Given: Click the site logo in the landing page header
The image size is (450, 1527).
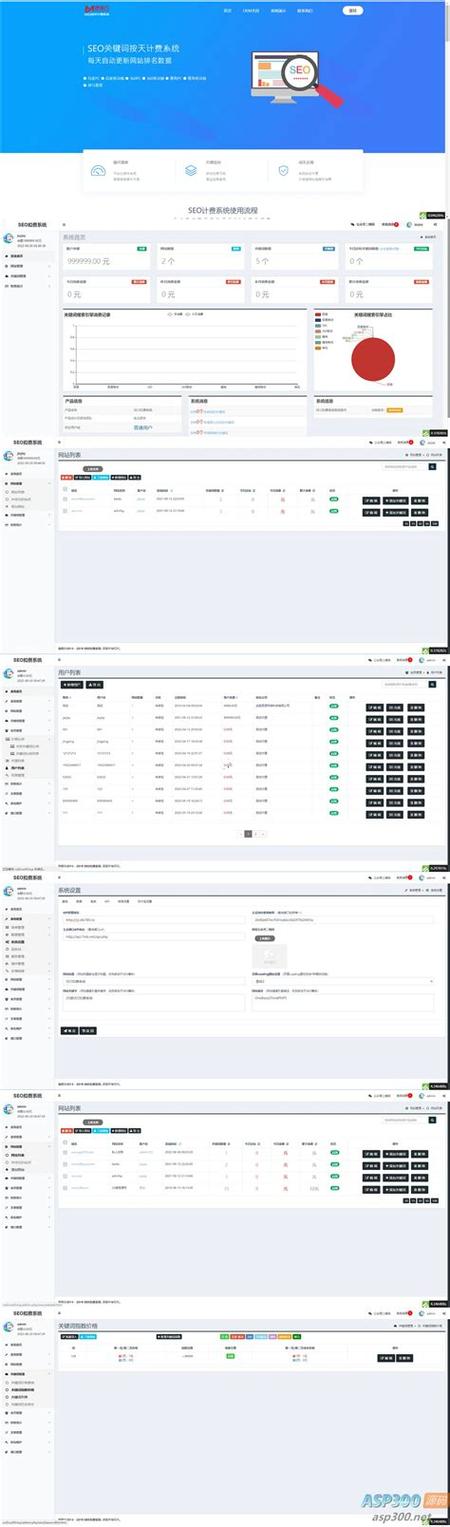Looking at the screenshot, I should (98, 11).
